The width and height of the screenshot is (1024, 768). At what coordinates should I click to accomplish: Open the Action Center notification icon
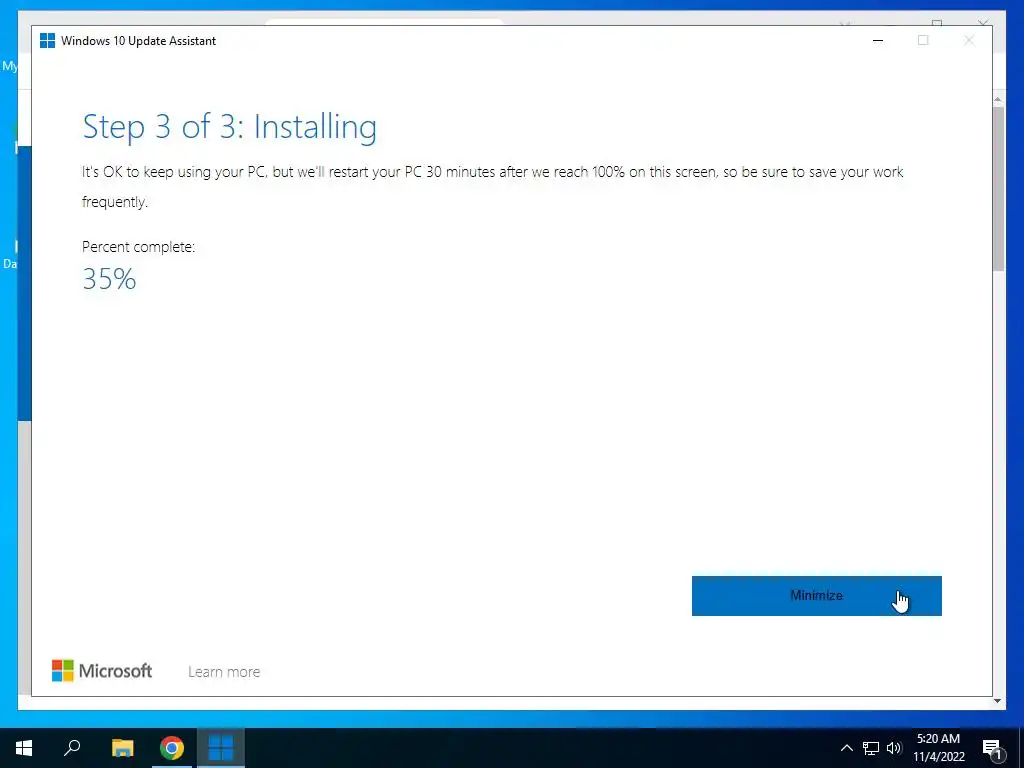pyautogui.click(x=992, y=748)
